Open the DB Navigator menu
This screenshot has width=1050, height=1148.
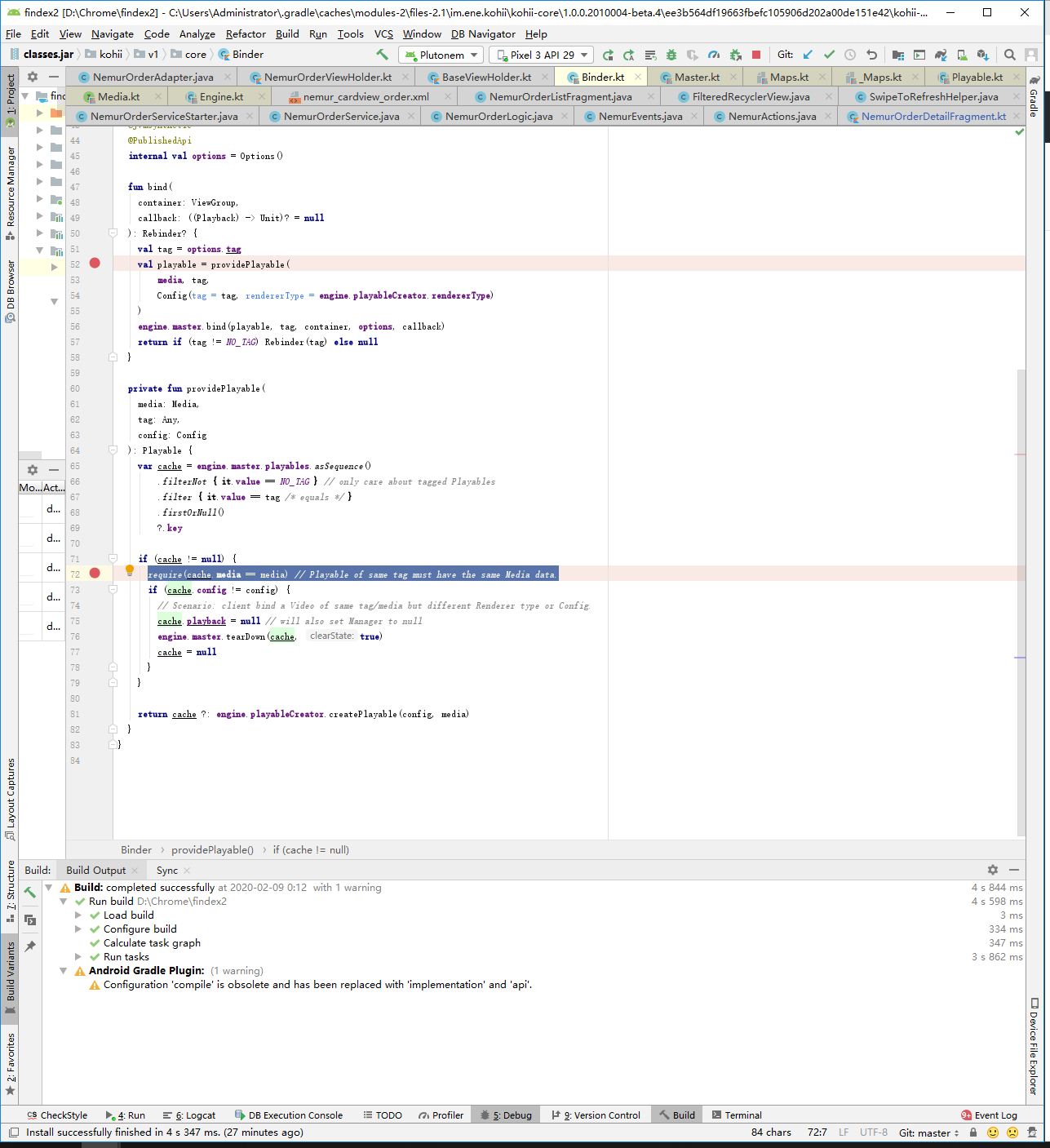483,33
